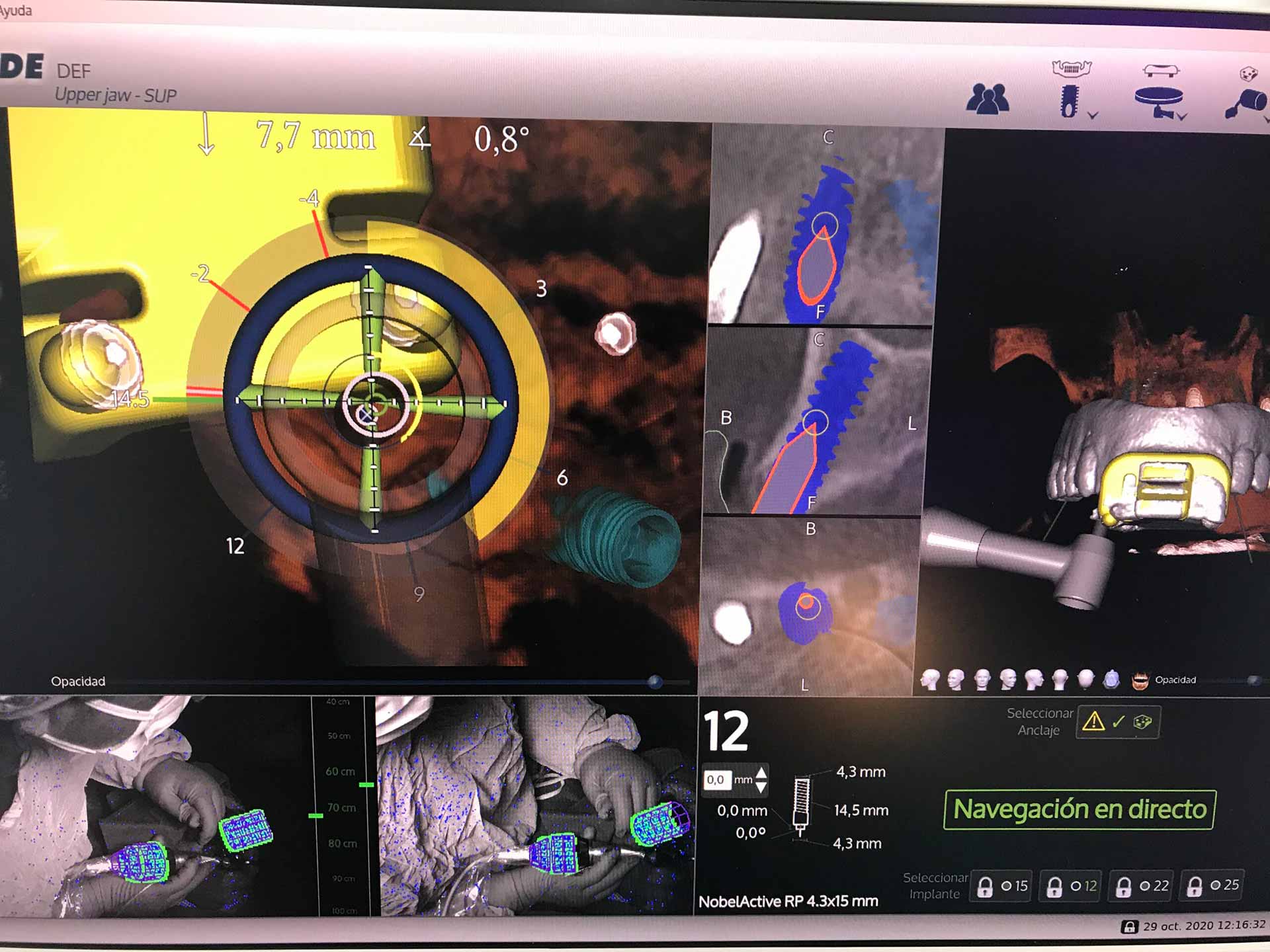Viewport: 1270px width, 952px height.
Task: Select implant 22 radio button
Action: [1146, 886]
